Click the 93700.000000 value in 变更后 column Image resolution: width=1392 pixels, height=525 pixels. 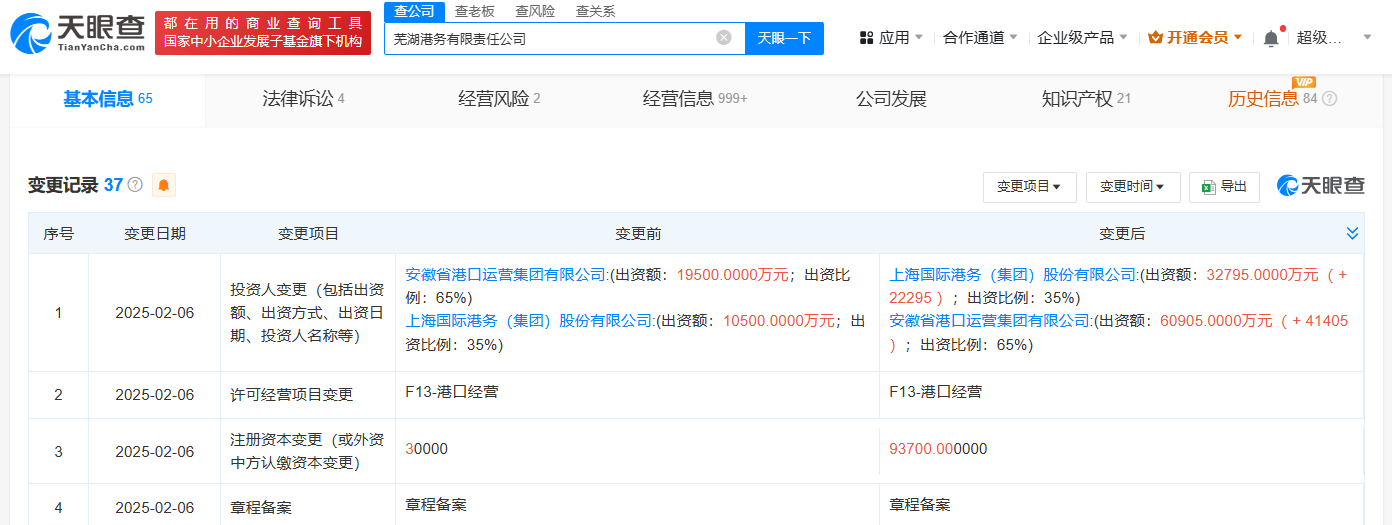pos(938,449)
